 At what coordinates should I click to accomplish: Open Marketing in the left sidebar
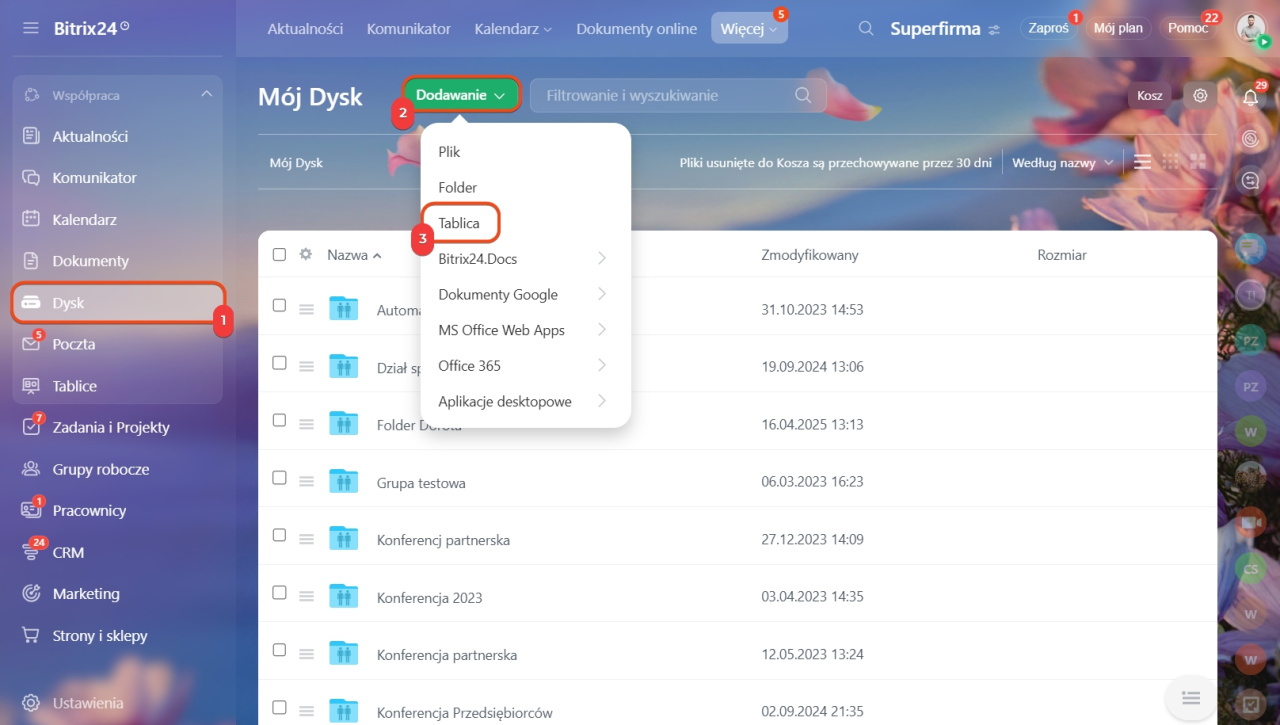click(x=118, y=593)
